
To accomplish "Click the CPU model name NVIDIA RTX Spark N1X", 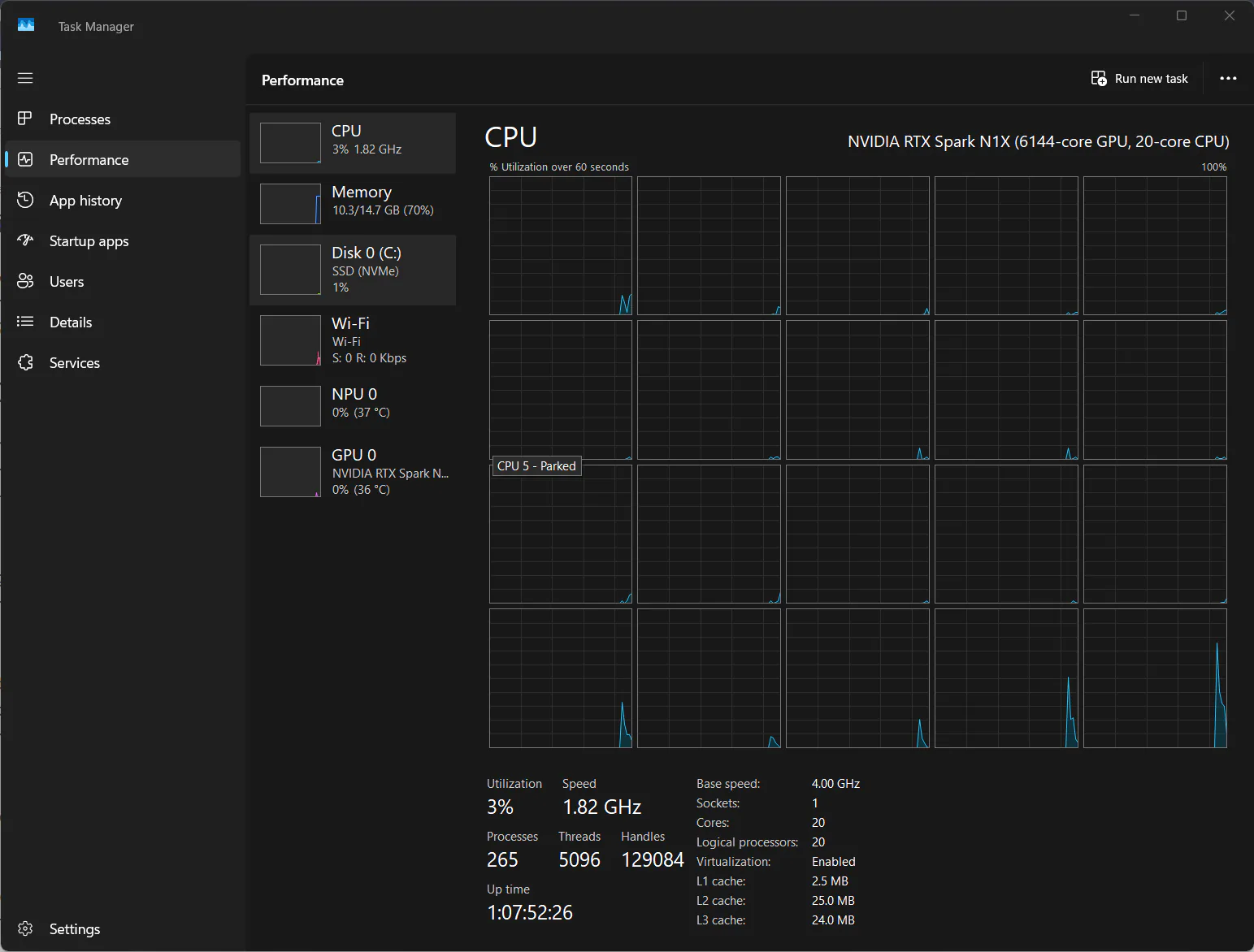I will pos(1038,141).
